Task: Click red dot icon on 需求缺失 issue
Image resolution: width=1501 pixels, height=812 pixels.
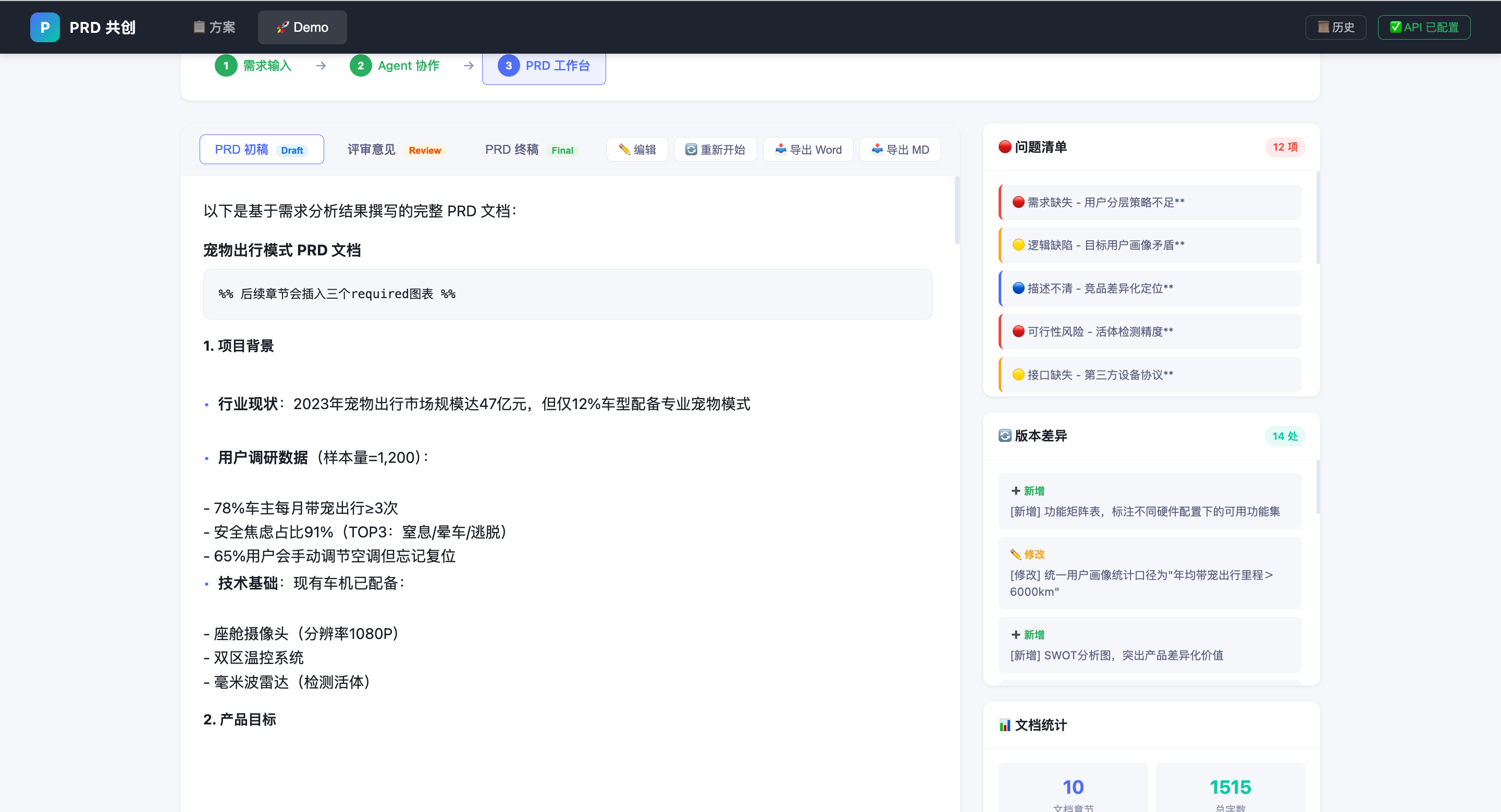Action: [1018, 202]
